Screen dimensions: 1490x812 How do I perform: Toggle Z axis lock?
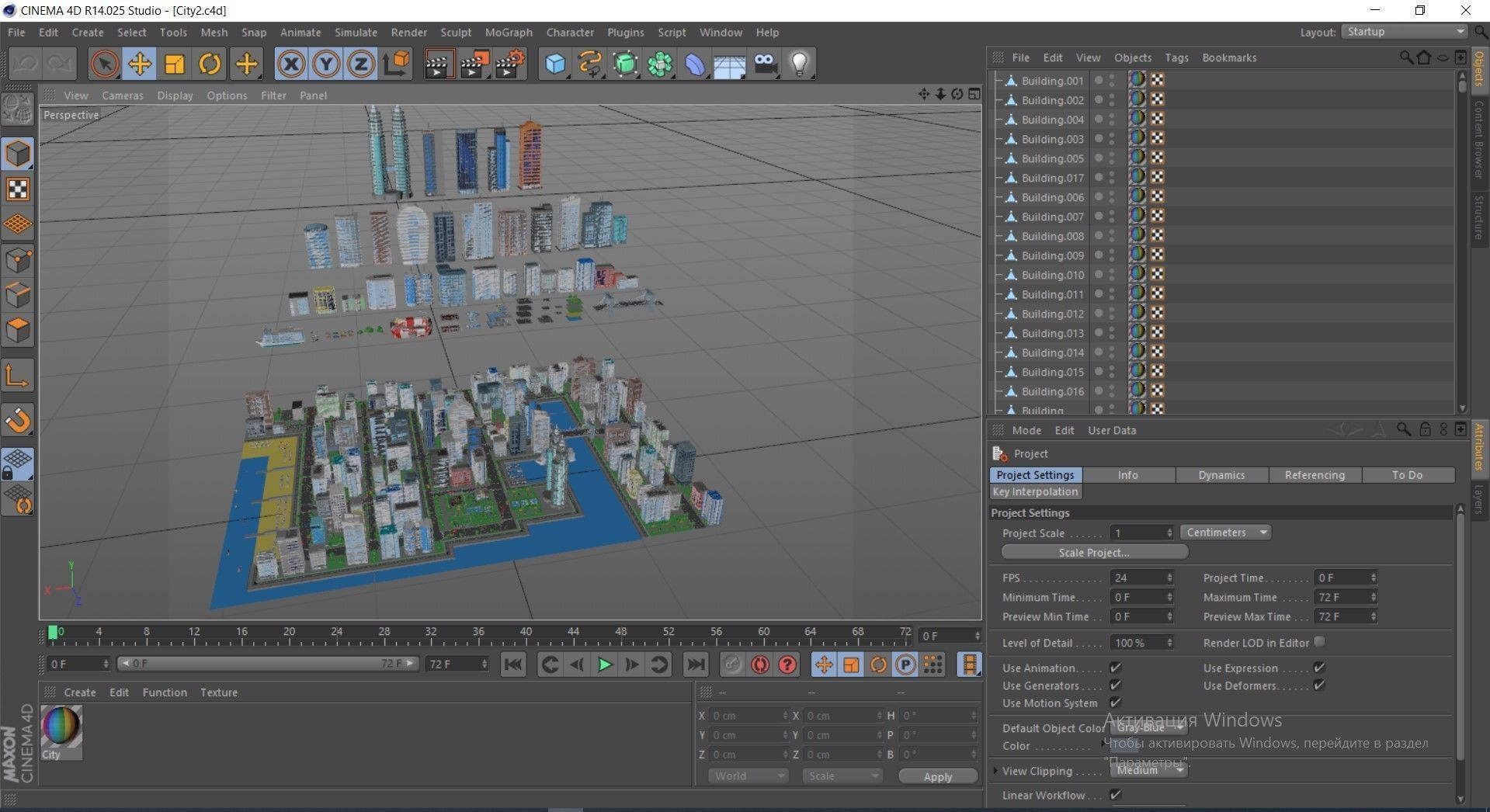[360, 64]
